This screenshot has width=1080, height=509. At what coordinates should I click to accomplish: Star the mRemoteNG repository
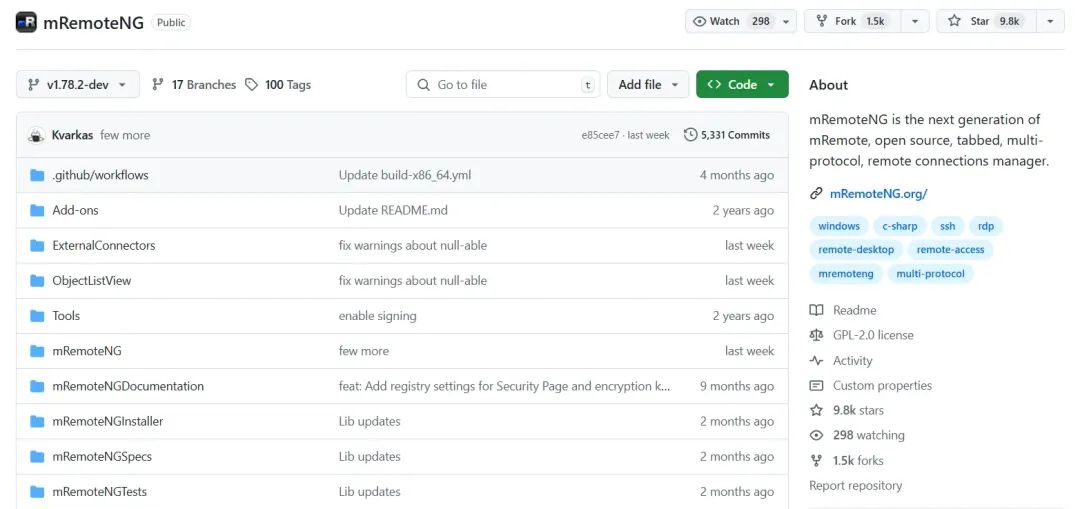click(x=986, y=21)
